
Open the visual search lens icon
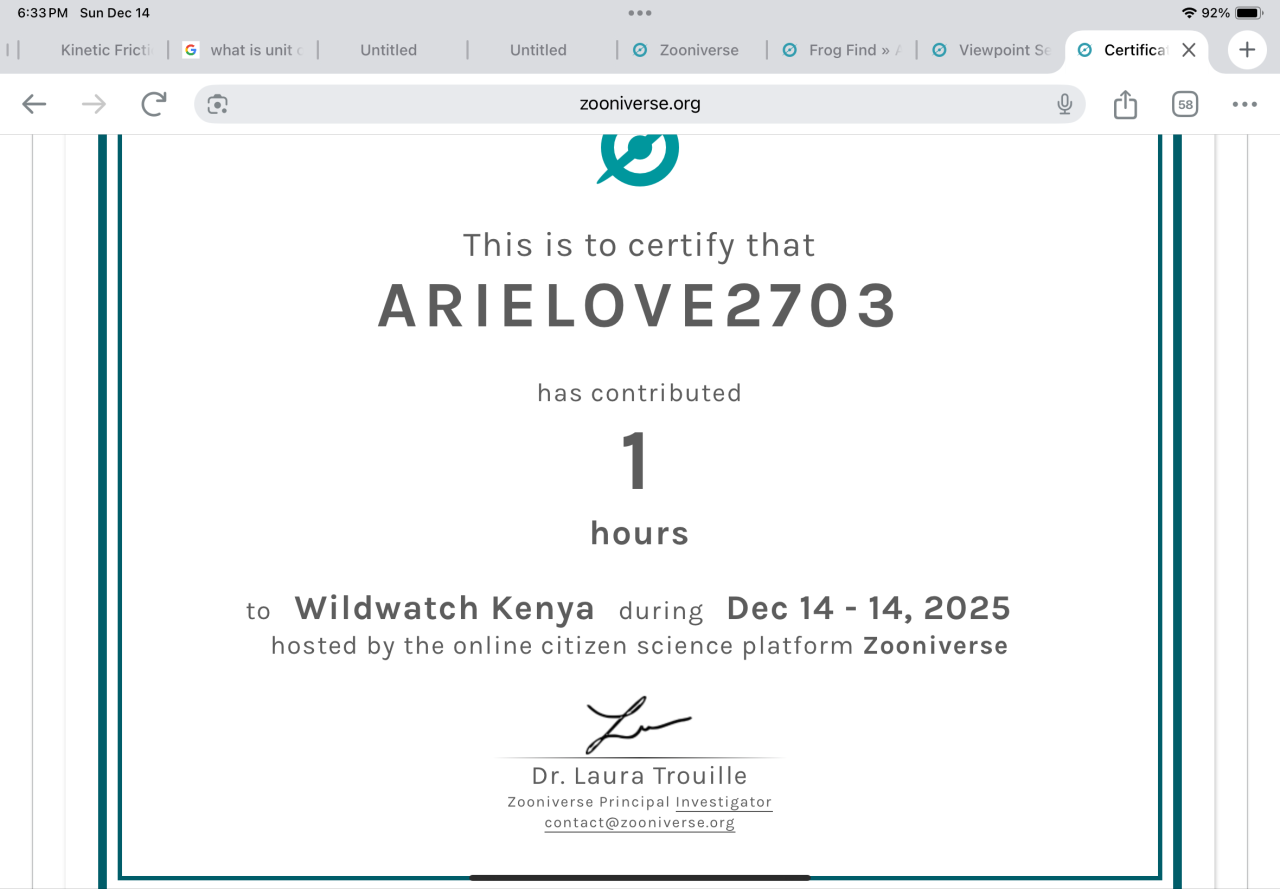pyautogui.click(x=218, y=104)
